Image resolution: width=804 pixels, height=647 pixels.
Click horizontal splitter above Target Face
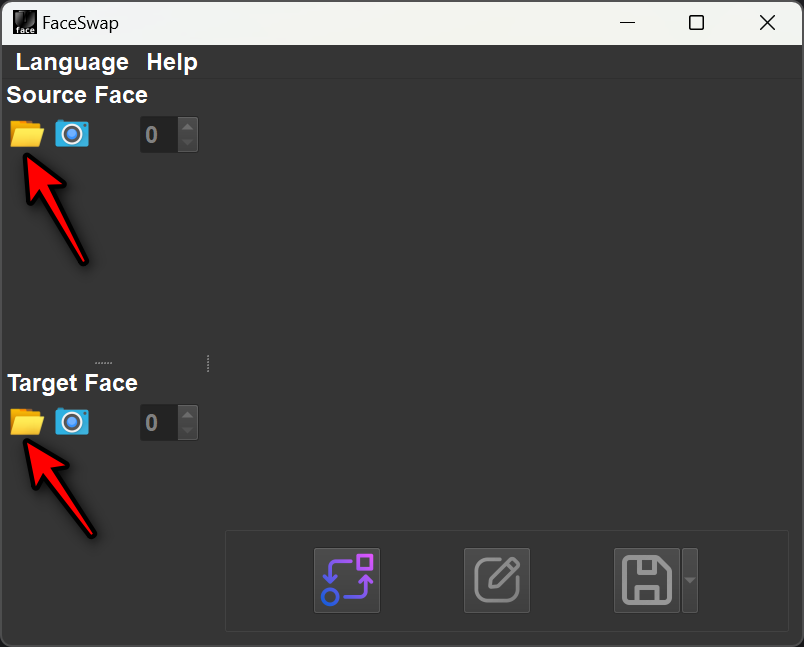[104, 363]
